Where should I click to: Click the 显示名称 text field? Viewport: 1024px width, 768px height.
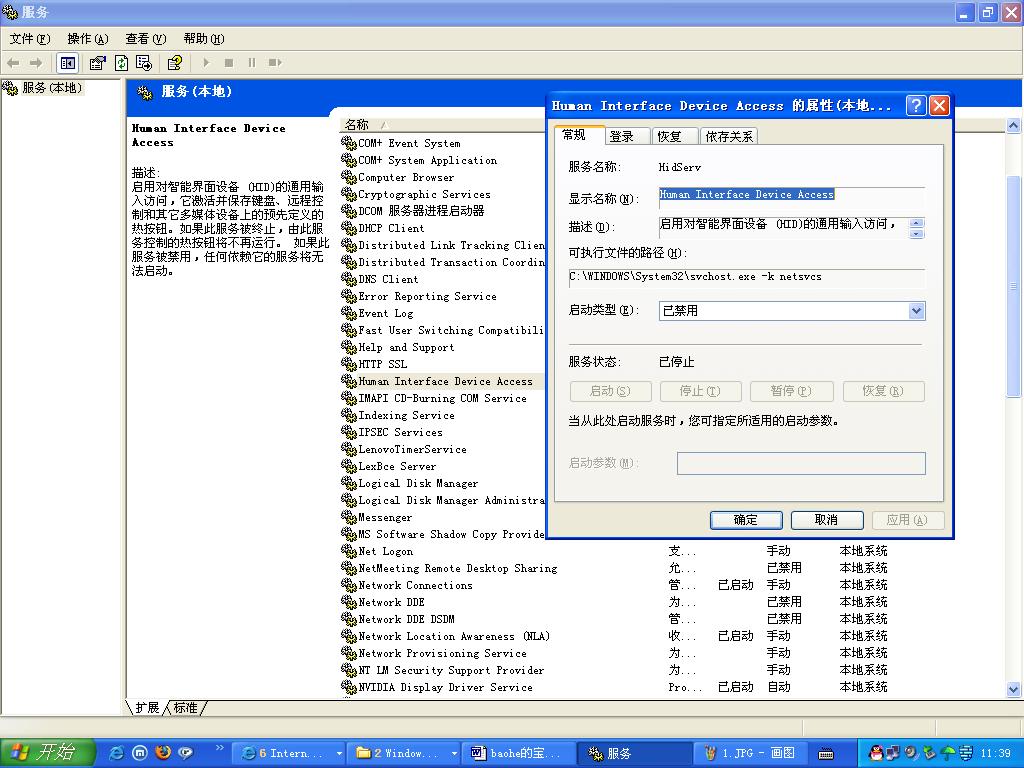(790, 195)
